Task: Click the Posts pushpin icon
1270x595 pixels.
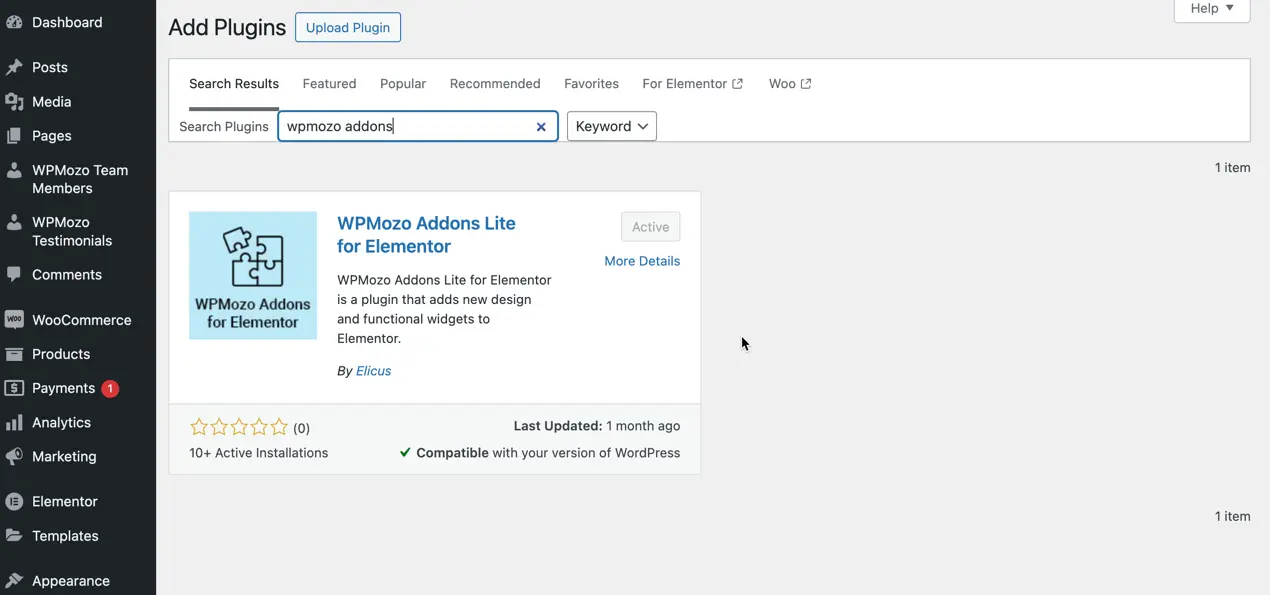Action: [x=14, y=67]
